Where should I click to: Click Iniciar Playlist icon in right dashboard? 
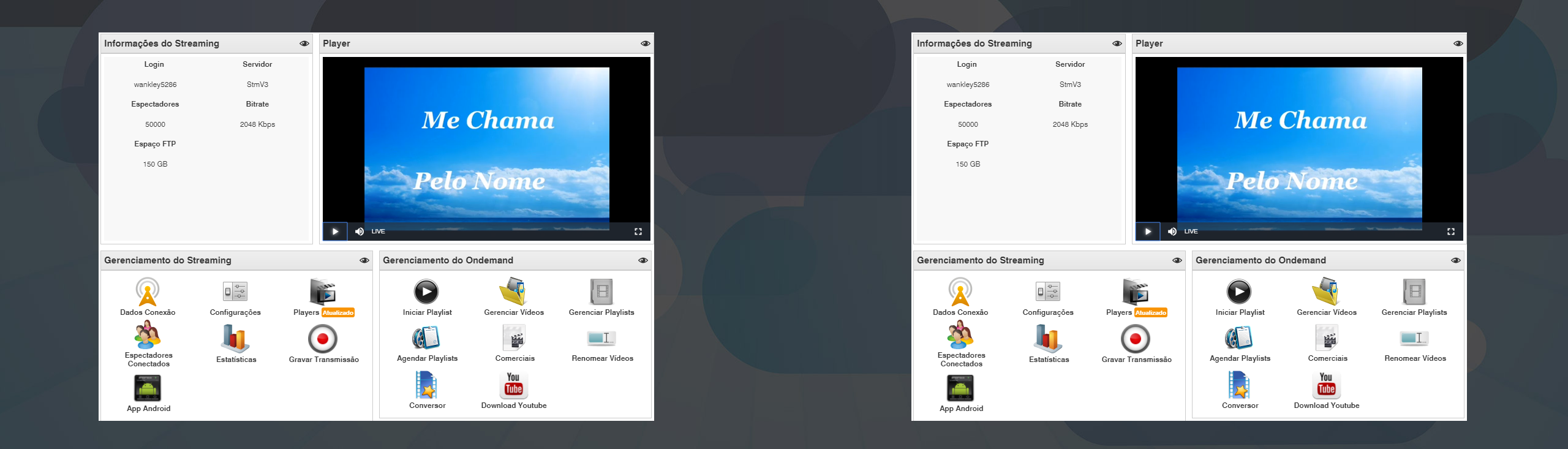(1239, 292)
